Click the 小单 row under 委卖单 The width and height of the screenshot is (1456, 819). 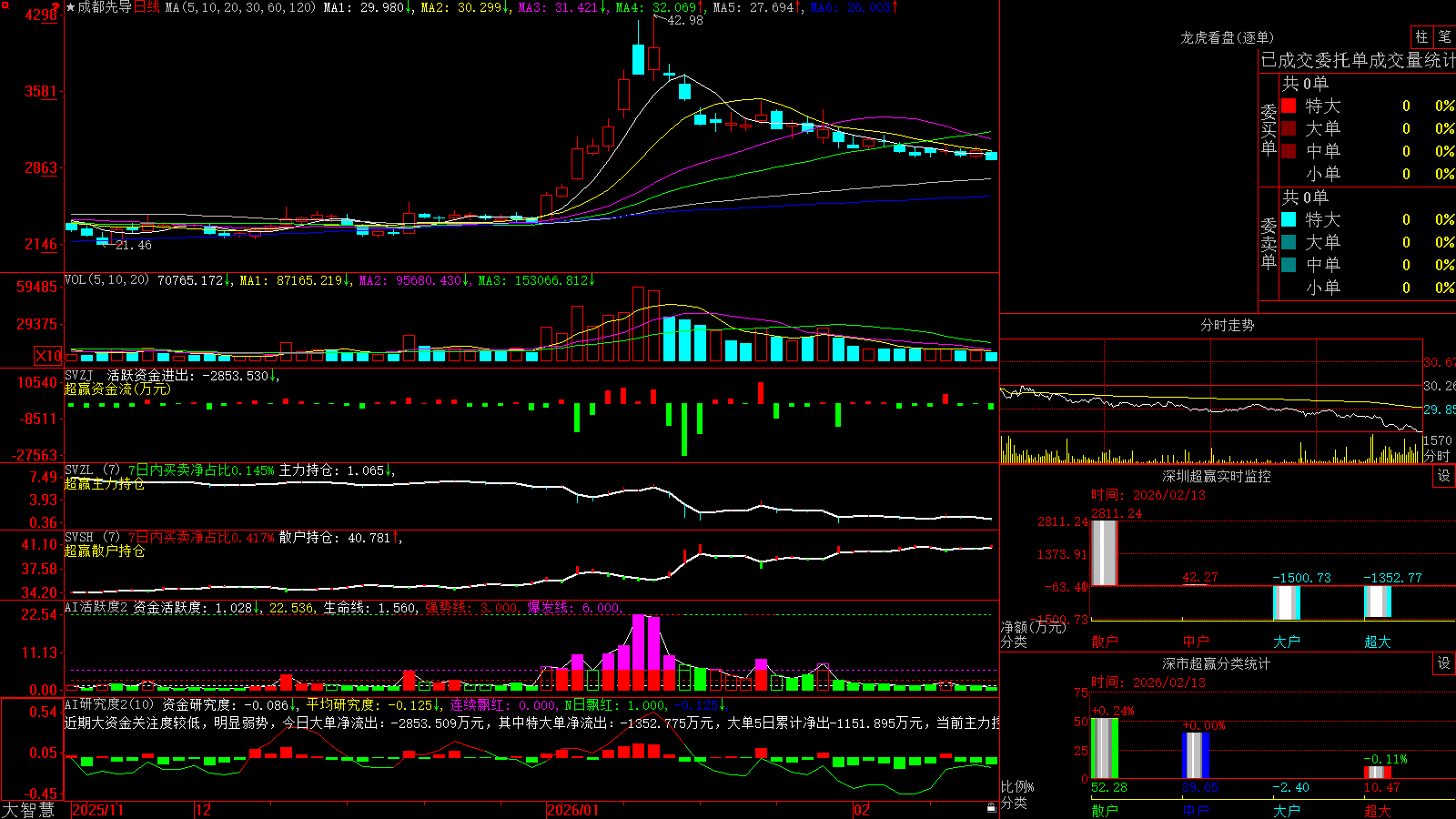(1368, 288)
